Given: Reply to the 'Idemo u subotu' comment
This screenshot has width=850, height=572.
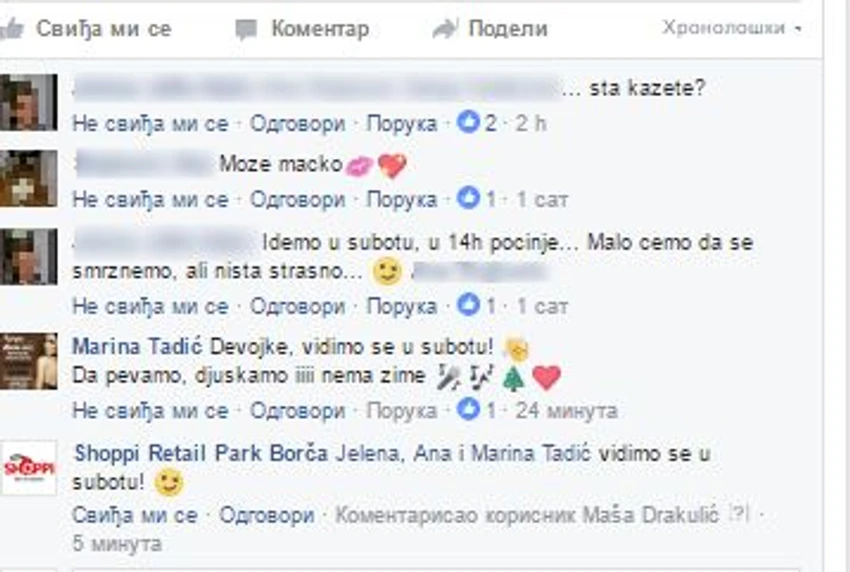Looking at the screenshot, I should (x=297, y=306).
